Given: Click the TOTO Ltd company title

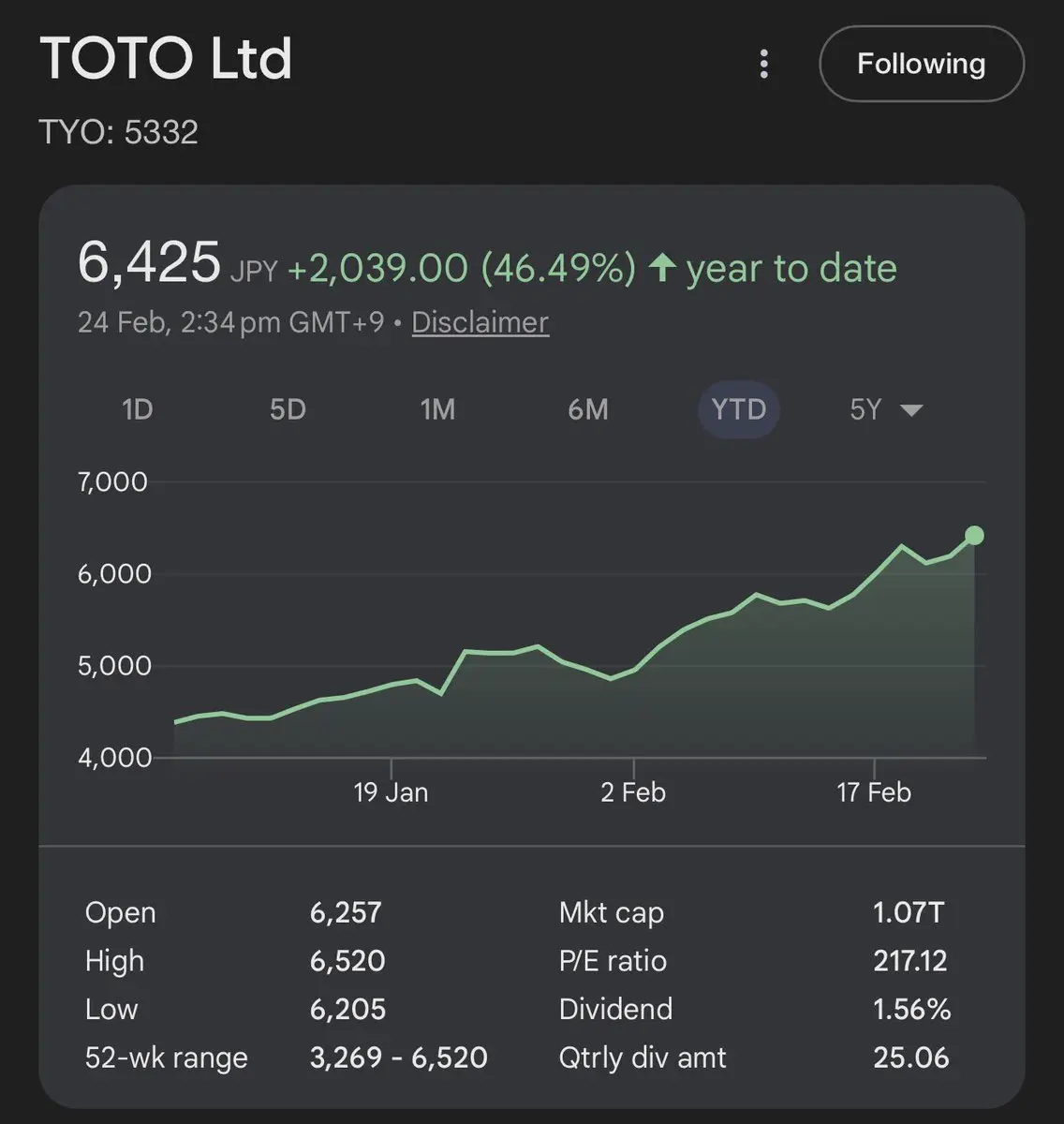Looking at the screenshot, I should [166, 58].
